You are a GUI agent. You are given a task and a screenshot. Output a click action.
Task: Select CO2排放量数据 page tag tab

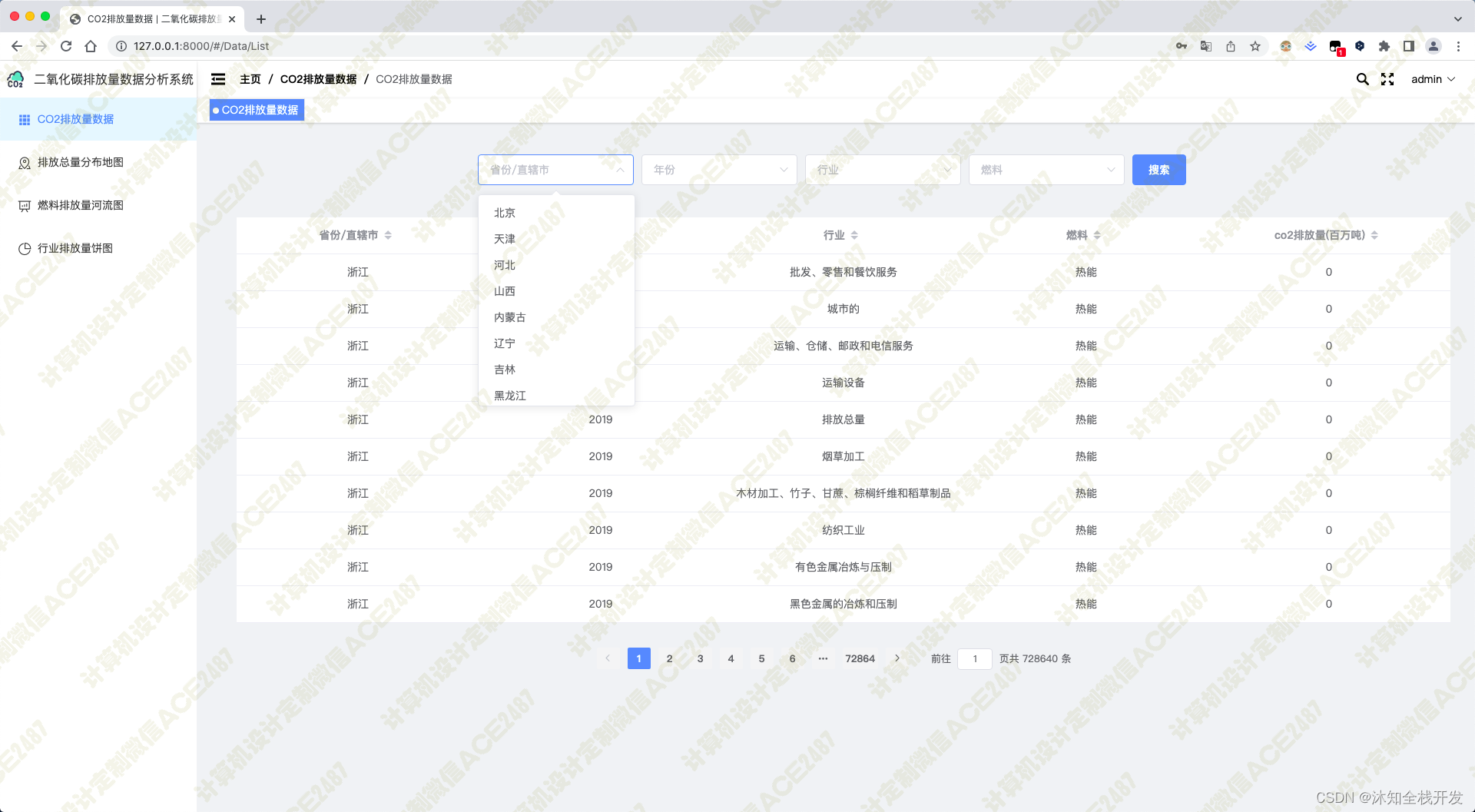click(x=257, y=110)
